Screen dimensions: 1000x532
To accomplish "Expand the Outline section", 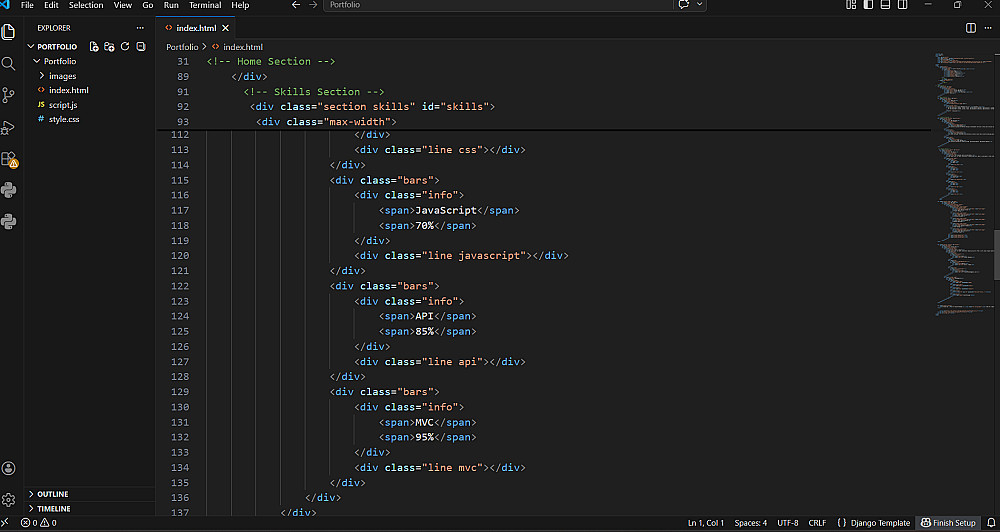I will point(53,494).
